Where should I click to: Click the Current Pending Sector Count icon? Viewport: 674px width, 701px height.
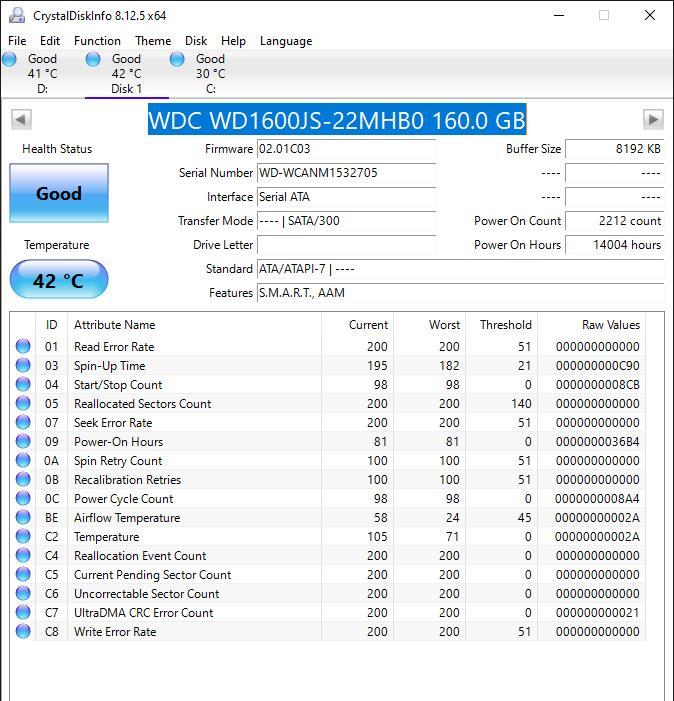pos(23,574)
